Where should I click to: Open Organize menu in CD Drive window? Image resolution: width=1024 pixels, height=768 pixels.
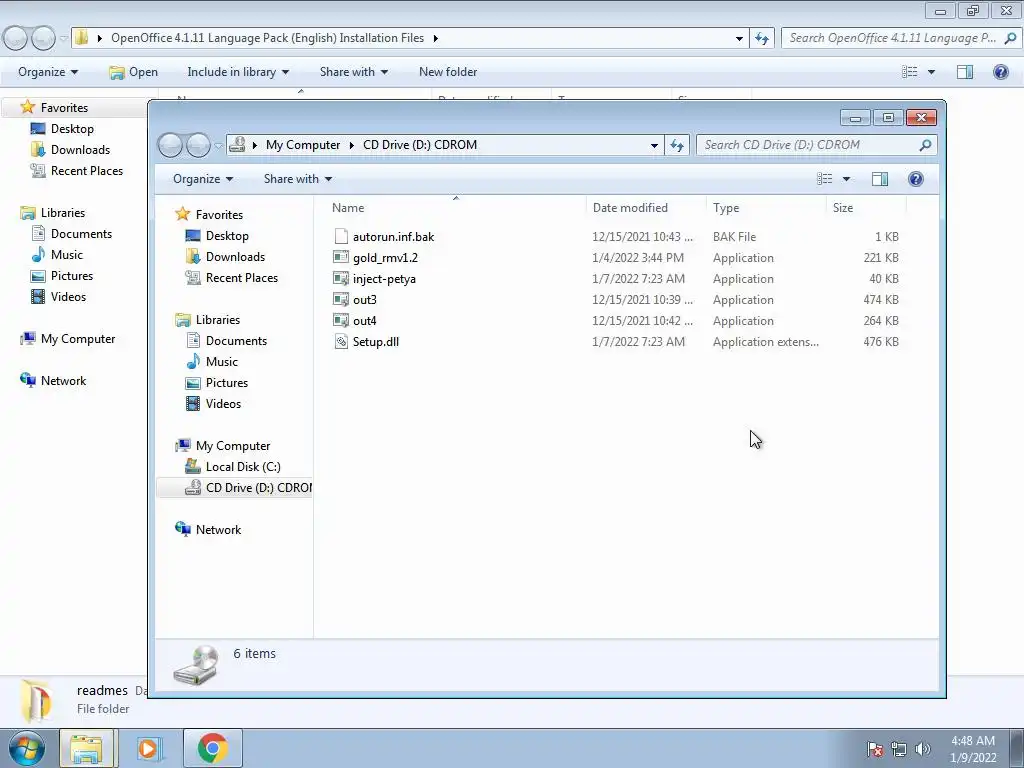[202, 179]
